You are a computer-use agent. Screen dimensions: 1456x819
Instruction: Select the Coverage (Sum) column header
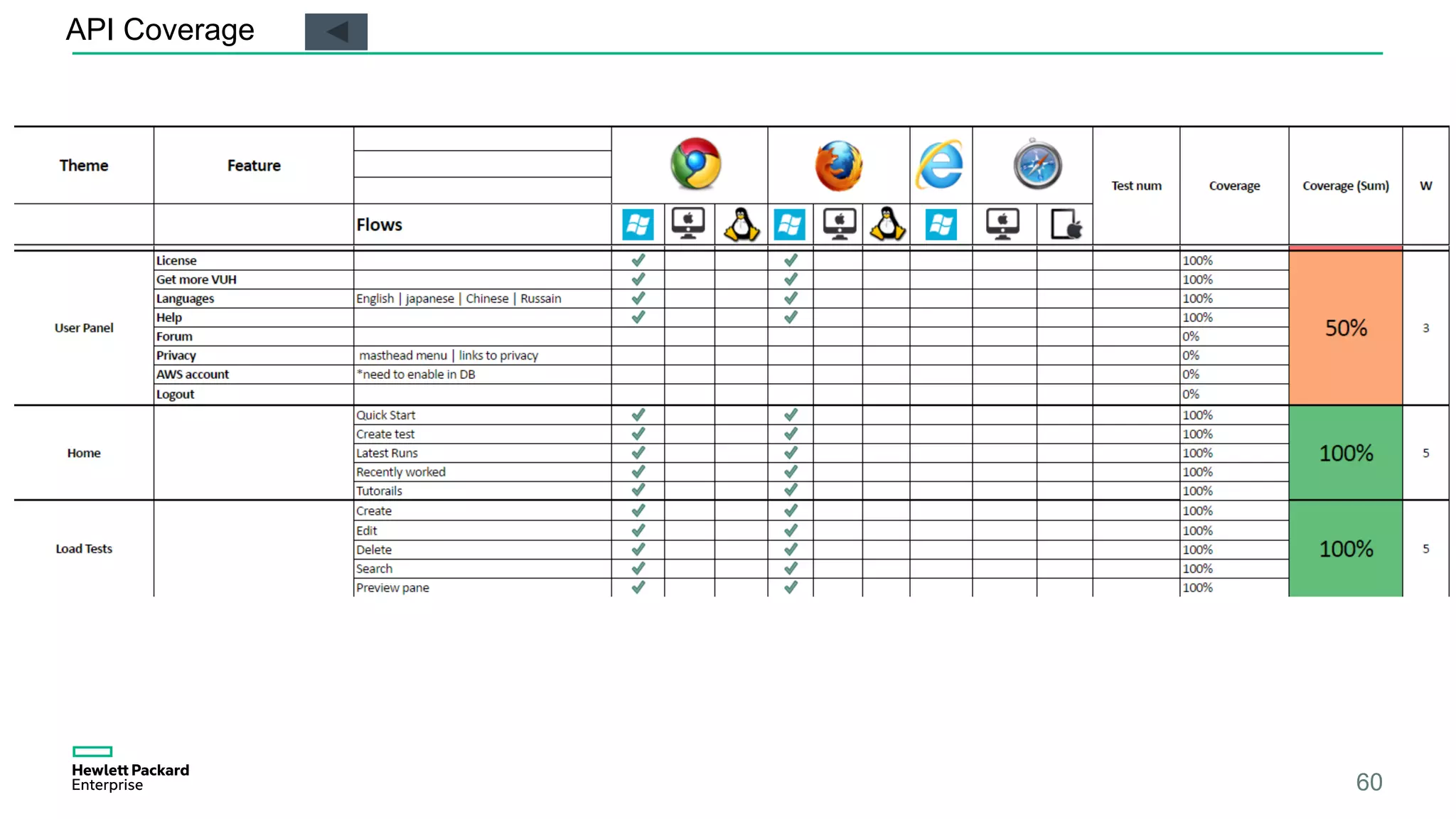coord(1345,186)
